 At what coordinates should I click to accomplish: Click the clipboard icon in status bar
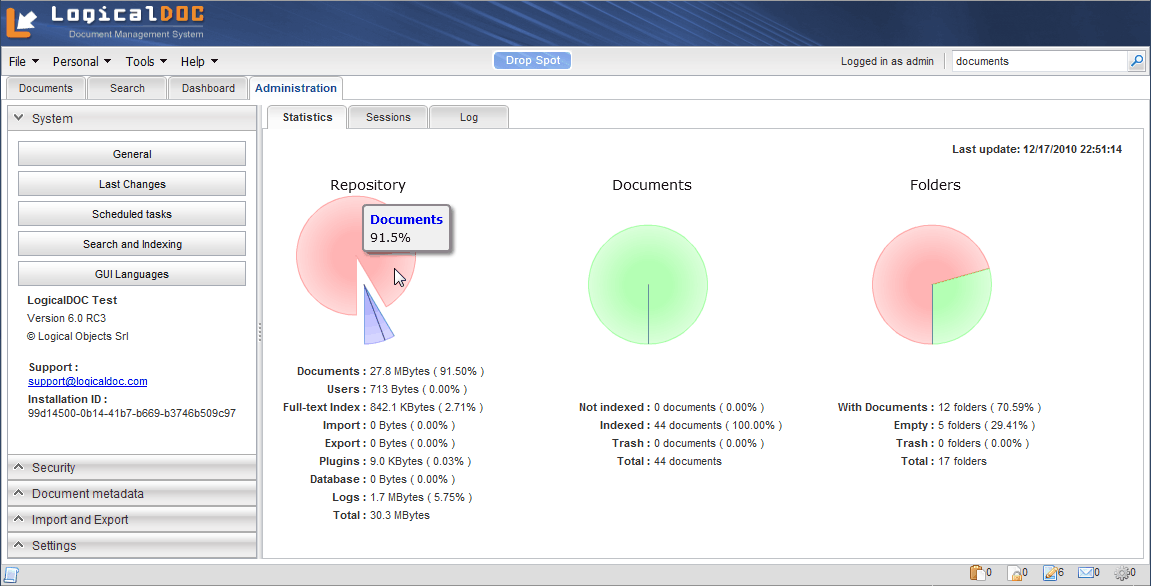pyautogui.click(x=977, y=573)
